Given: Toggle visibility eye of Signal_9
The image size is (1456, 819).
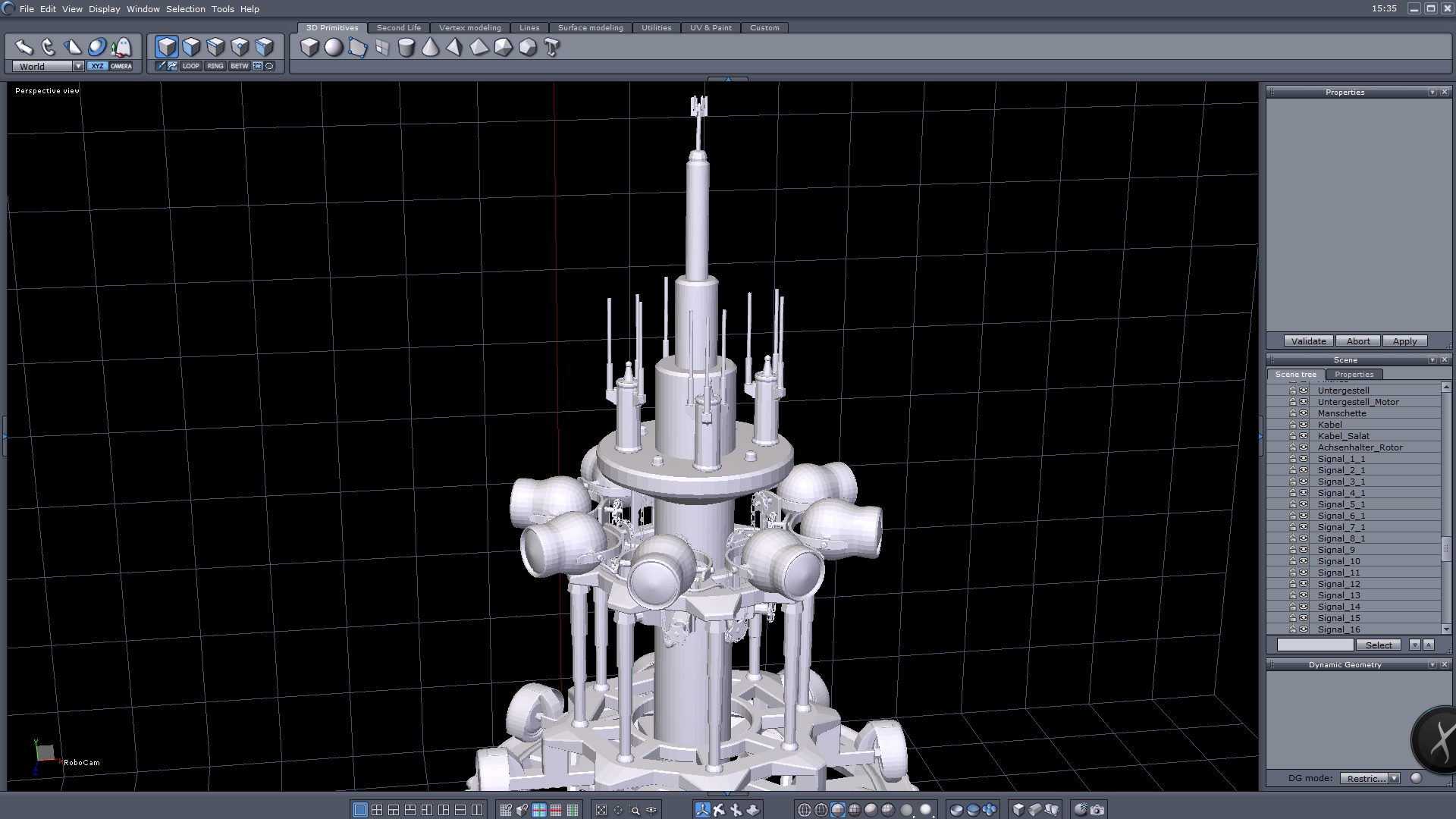Looking at the screenshot, I should click(1304, 550).
